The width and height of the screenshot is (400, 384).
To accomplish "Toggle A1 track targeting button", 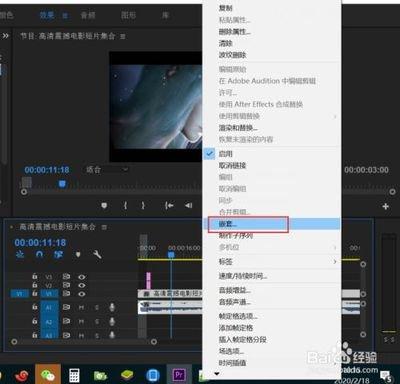I will click(49, 307).
